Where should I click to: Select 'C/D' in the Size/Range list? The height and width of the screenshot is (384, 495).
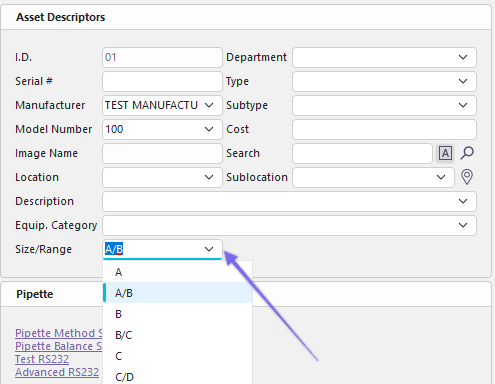pyautogui.click(x=178, y=377)
